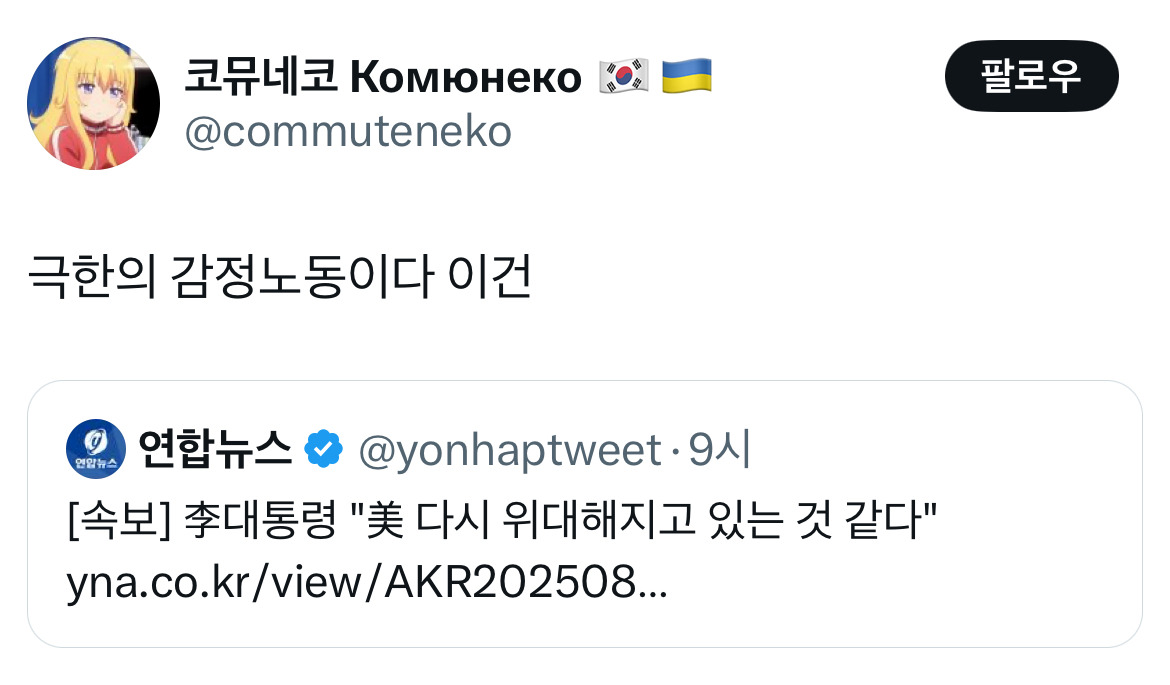Viewport: 1170px width, 685px height.
Task: Click the @yonhaptweet handle
Action: click(x=510, y=451)
